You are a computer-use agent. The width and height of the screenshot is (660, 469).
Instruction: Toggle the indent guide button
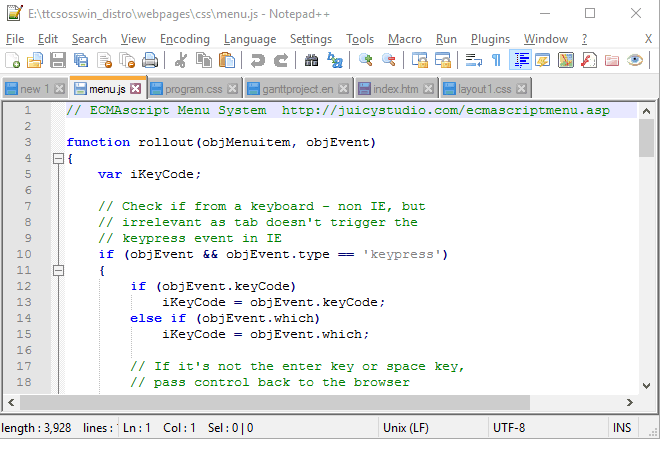pos(520,61)
